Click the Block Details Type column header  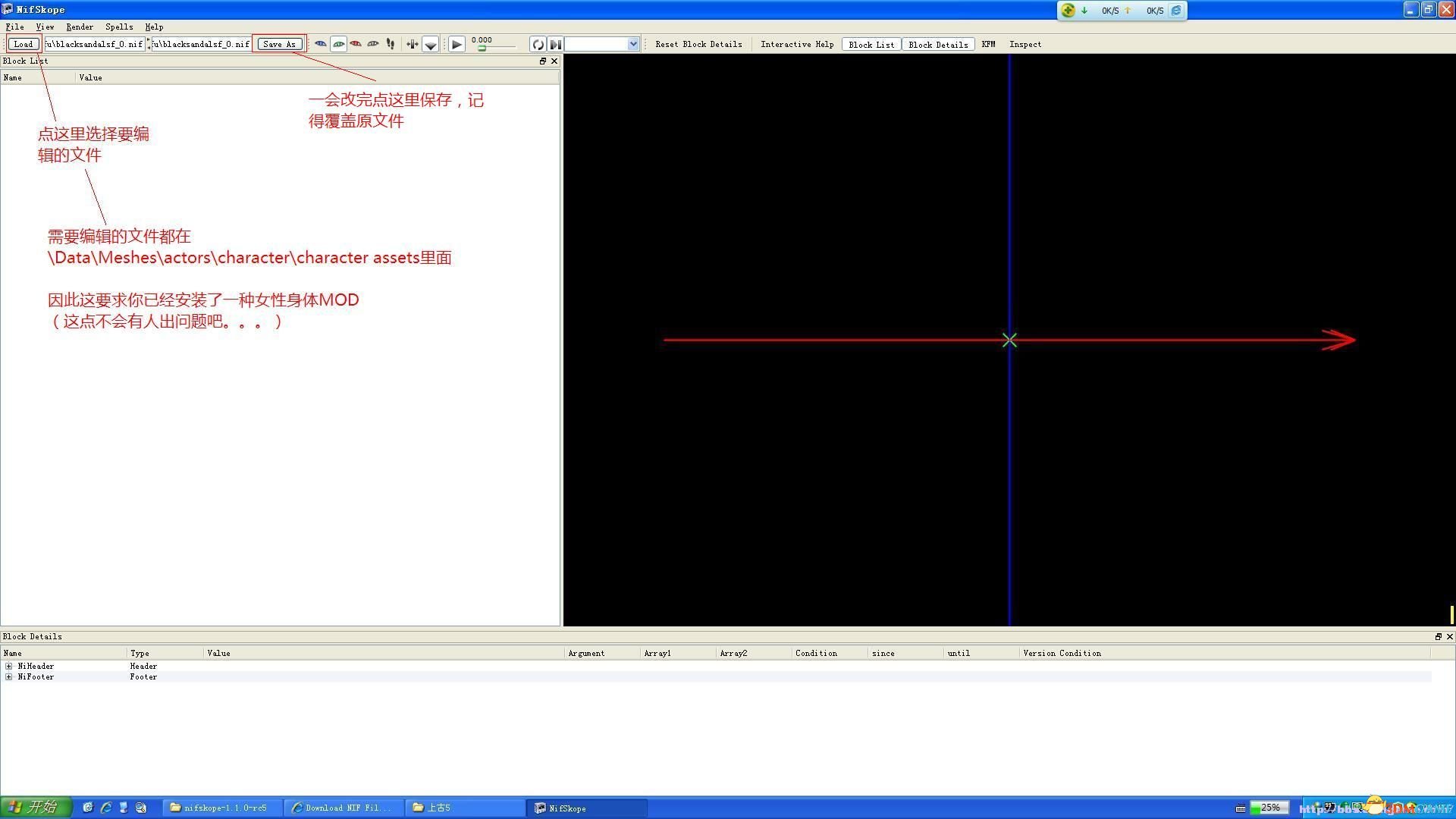click(x=165, y=653)
